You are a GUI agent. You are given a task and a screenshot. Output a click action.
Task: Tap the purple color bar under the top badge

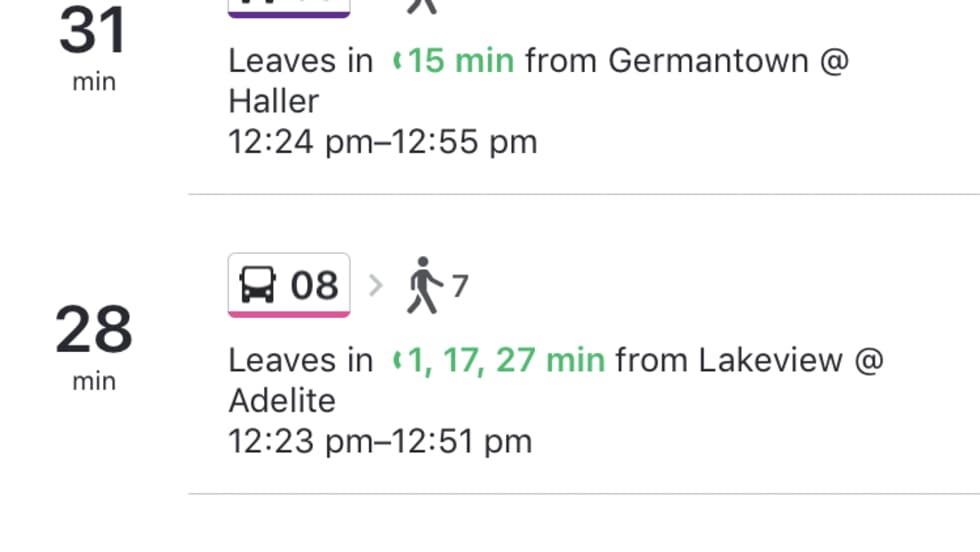click(x=289, y=14)
